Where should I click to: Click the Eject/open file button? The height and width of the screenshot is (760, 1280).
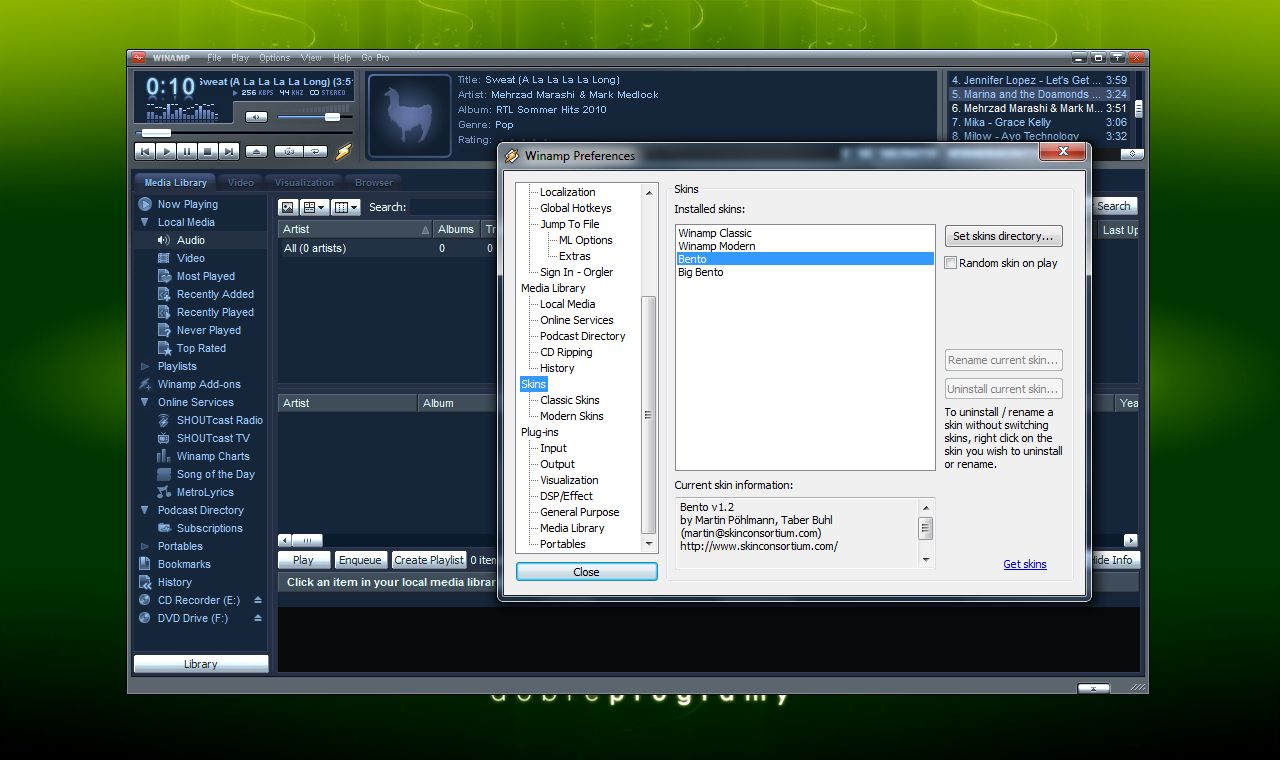click(257, 152)
